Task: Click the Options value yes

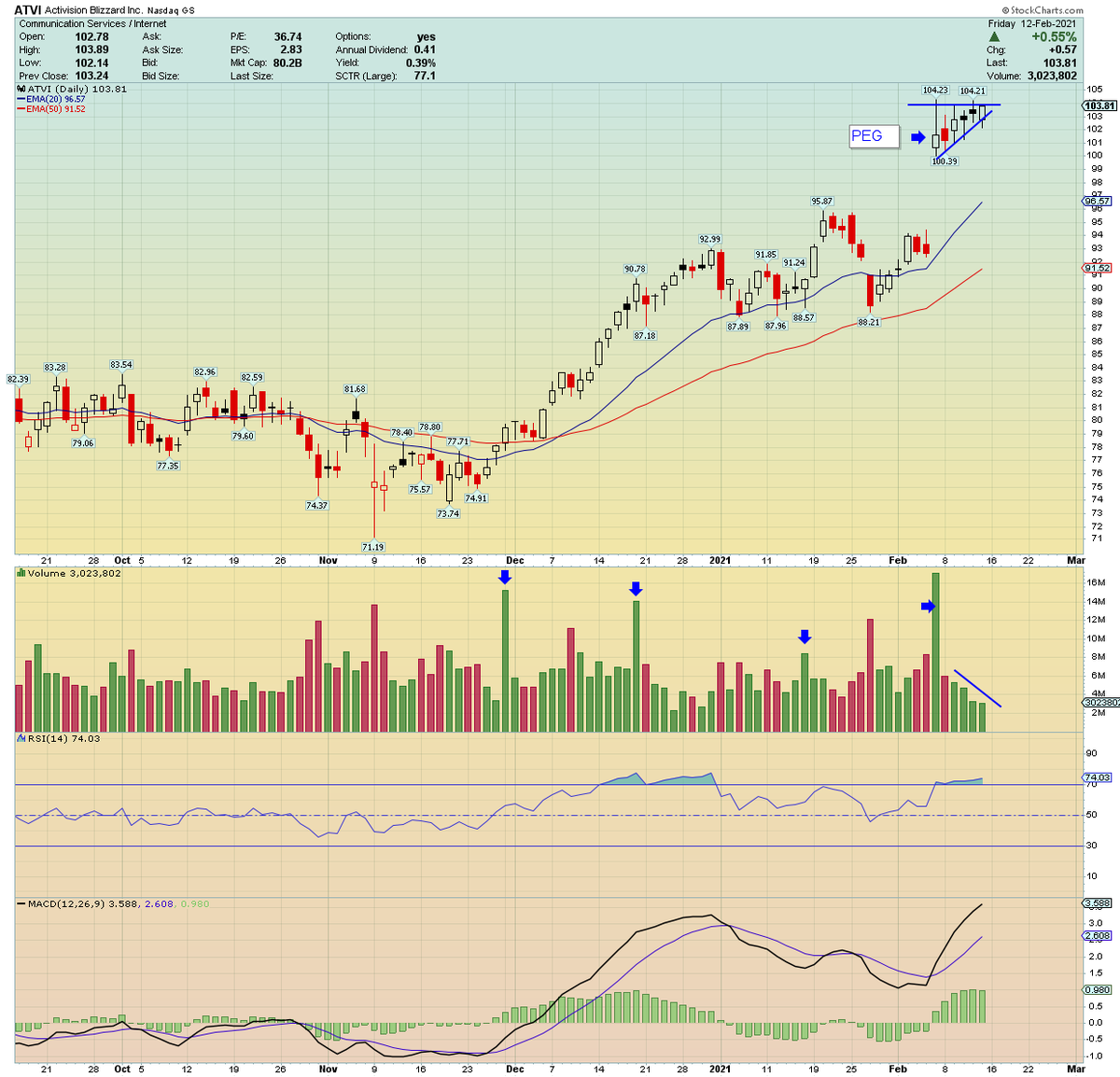Action: pyautogui.click(x=426, y=36)
